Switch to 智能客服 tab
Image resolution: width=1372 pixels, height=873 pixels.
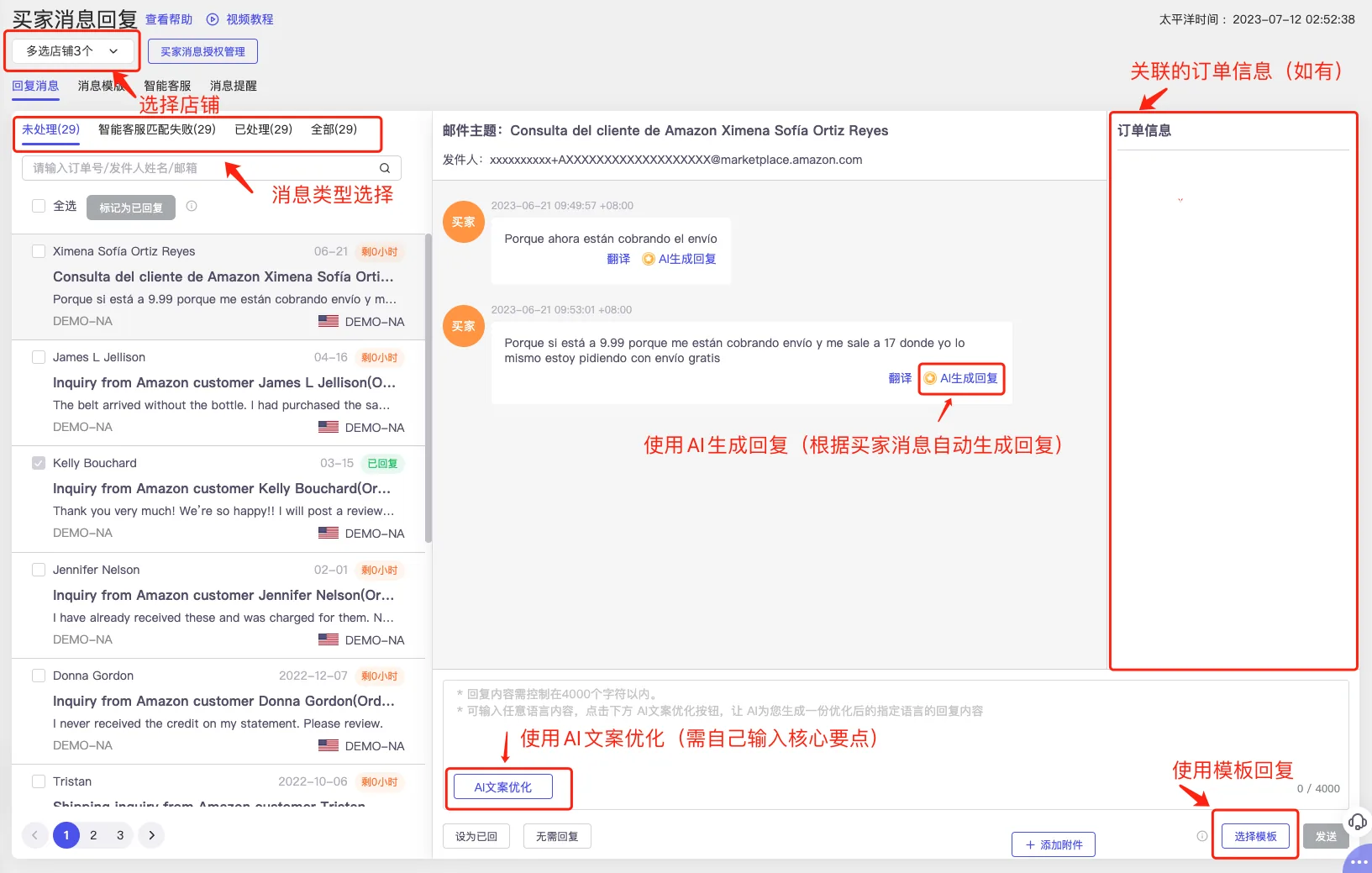pos(167,86)
